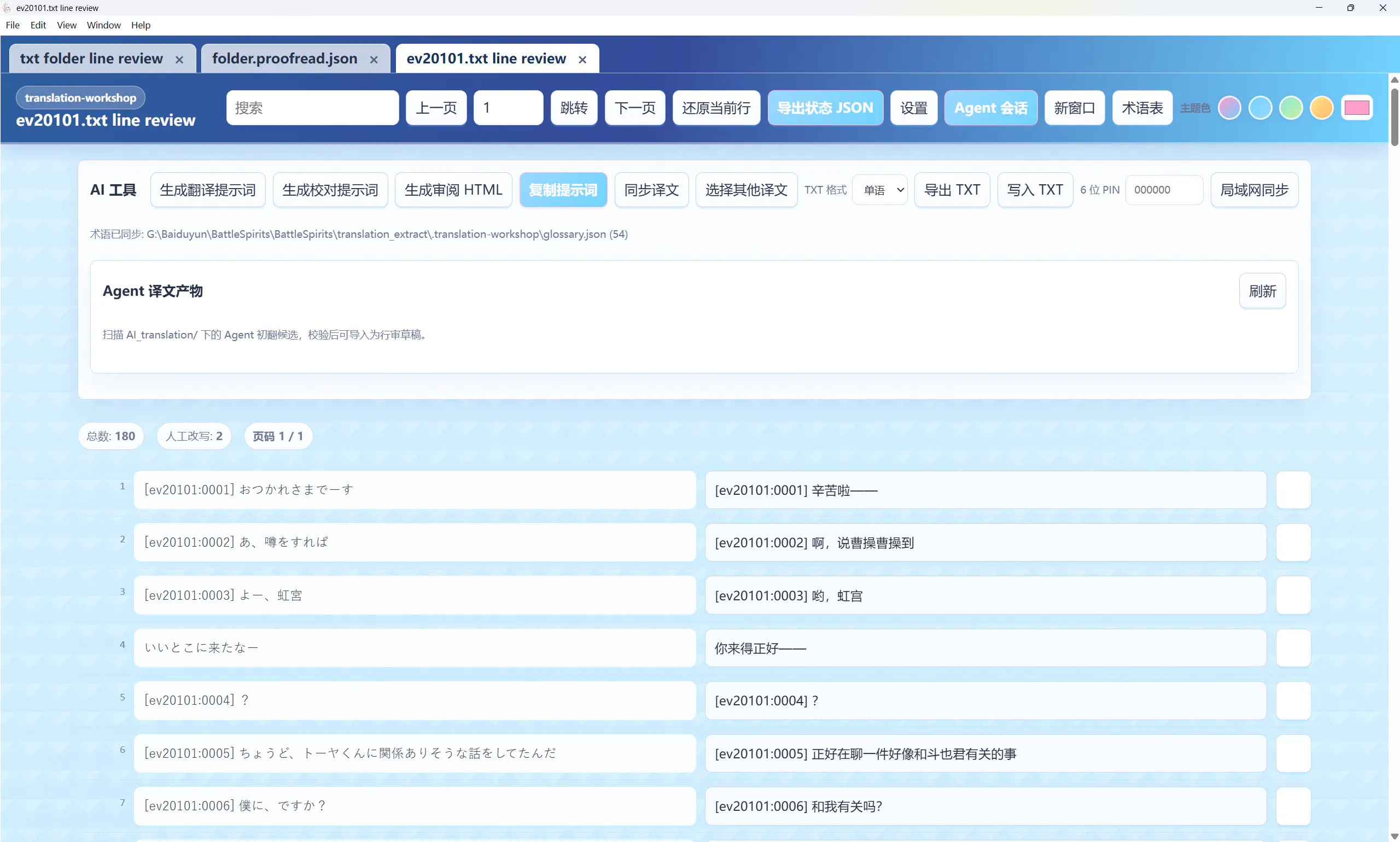Click 同步译文 sync translation button
The width and height of the screenshot is (1400, 842).
pos(651,190)
